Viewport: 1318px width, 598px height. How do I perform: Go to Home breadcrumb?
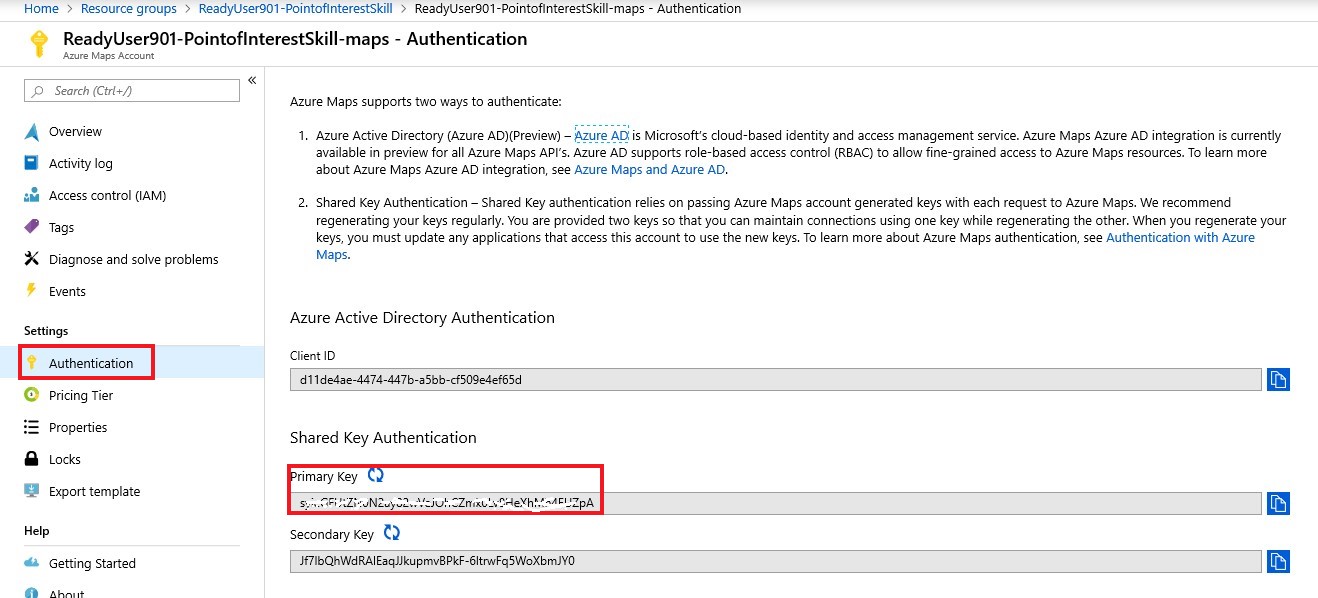pyautogui.click(x=41, y=8)
